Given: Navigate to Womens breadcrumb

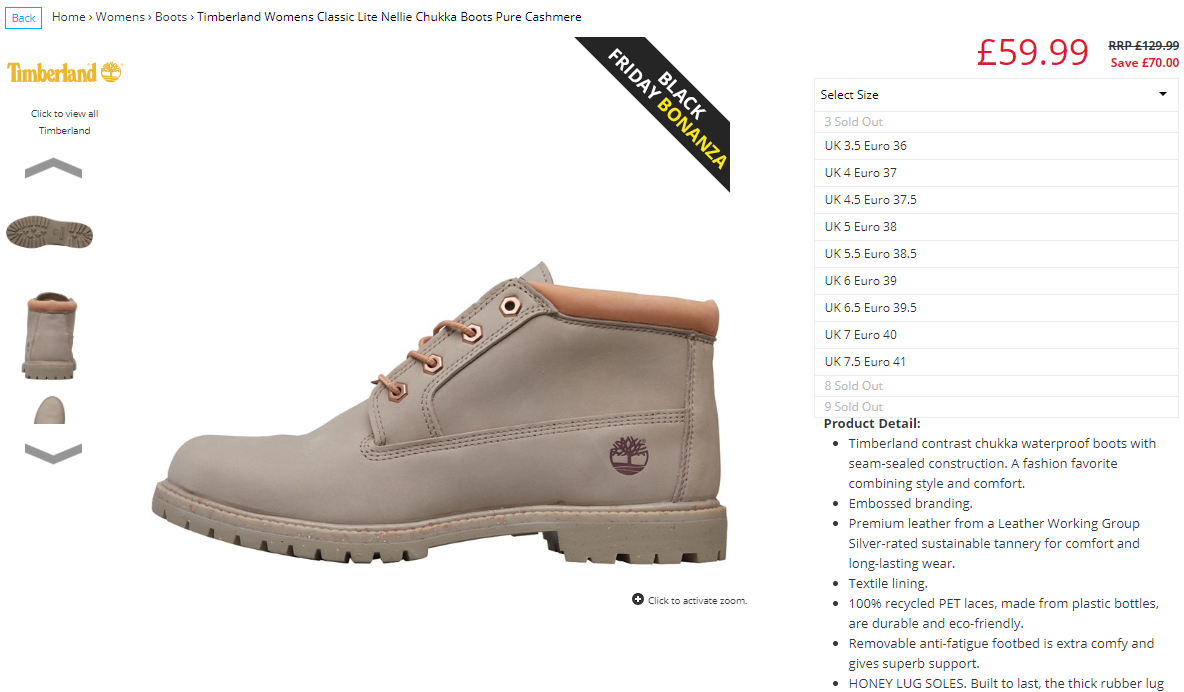Looking at the screenshot, I should click(120, 17).
